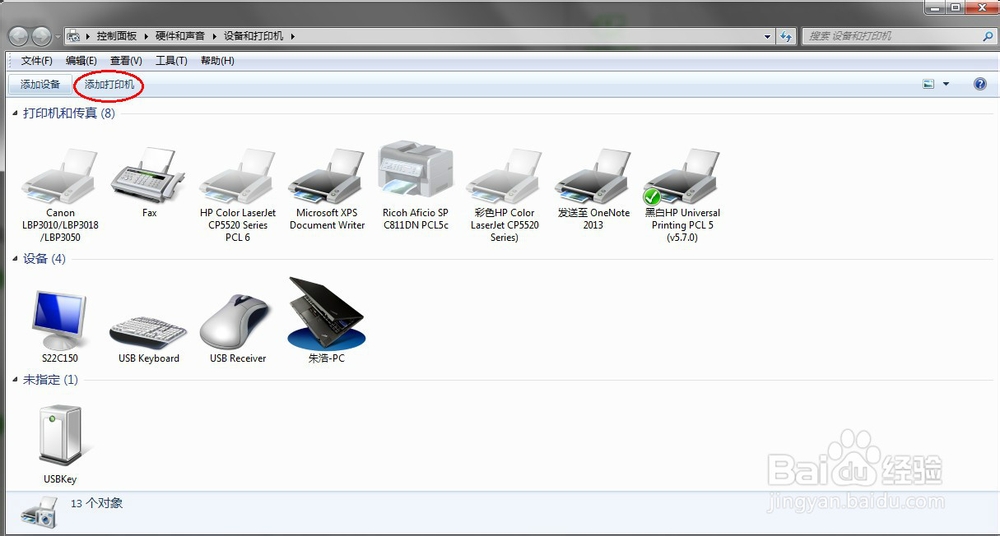Click the search magnifier icon
Viewport: 1000px width, 536px height.
(987, 36)
